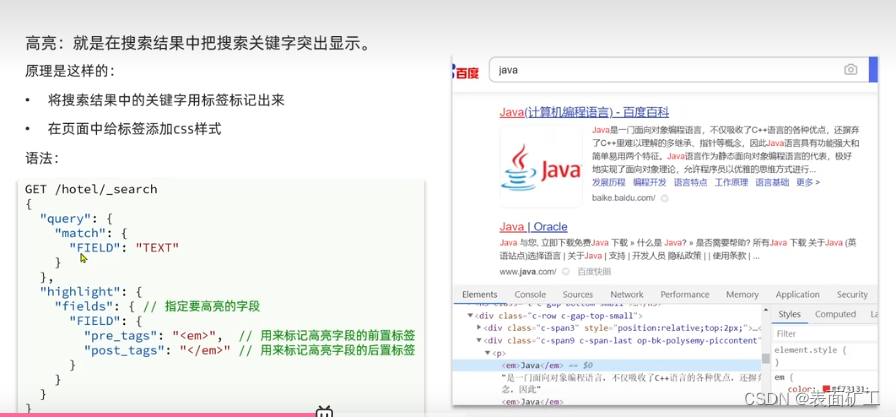Click the Elements panel scroll-up arrow

point(765,310)
